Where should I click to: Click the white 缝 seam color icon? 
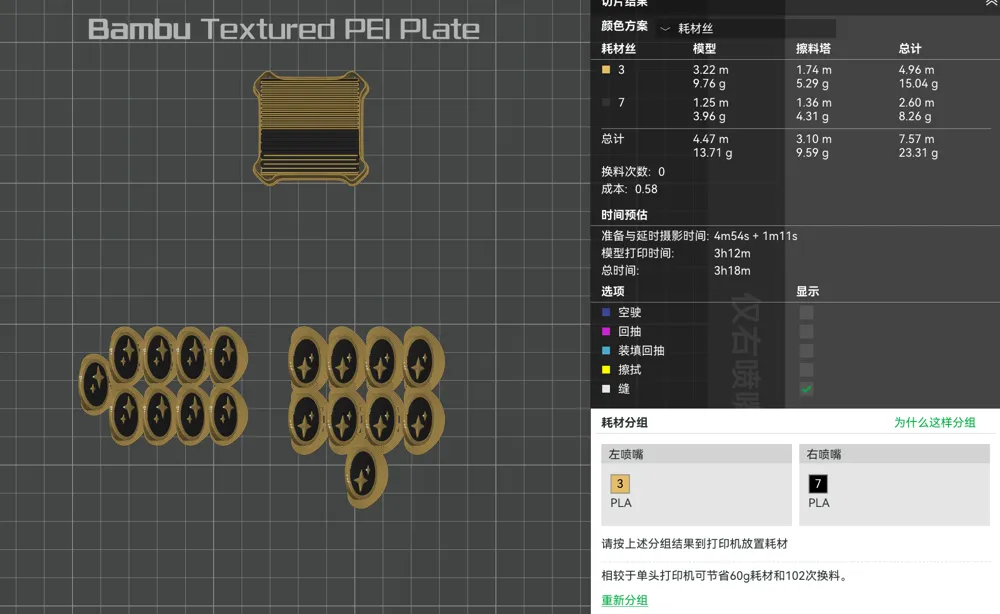point(606,389)
